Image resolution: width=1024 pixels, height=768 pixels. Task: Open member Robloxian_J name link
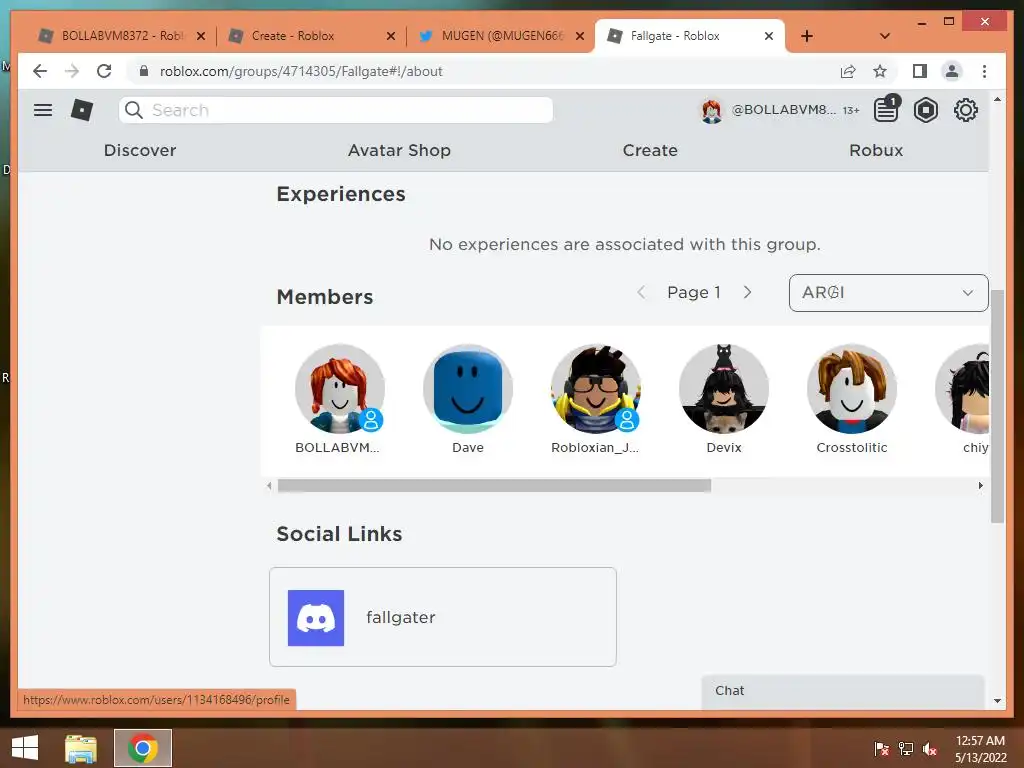[x=595, y=447]
